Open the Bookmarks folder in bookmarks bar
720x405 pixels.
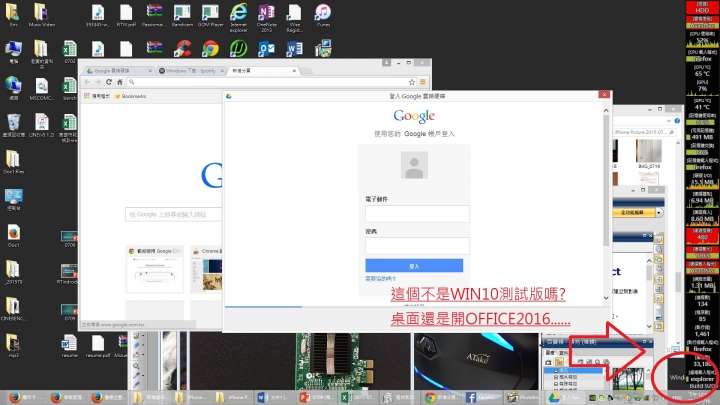(x=130, y=96)
